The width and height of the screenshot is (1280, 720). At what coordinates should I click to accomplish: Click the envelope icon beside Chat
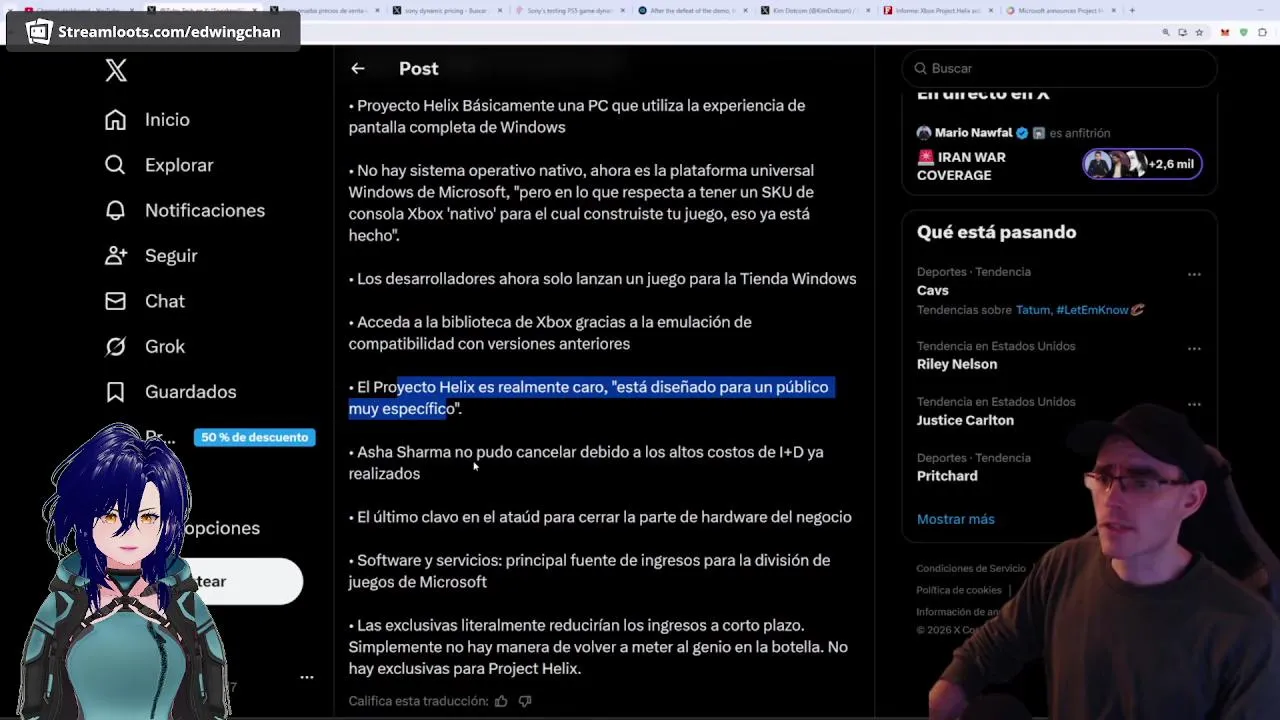[x=116, y=301]
